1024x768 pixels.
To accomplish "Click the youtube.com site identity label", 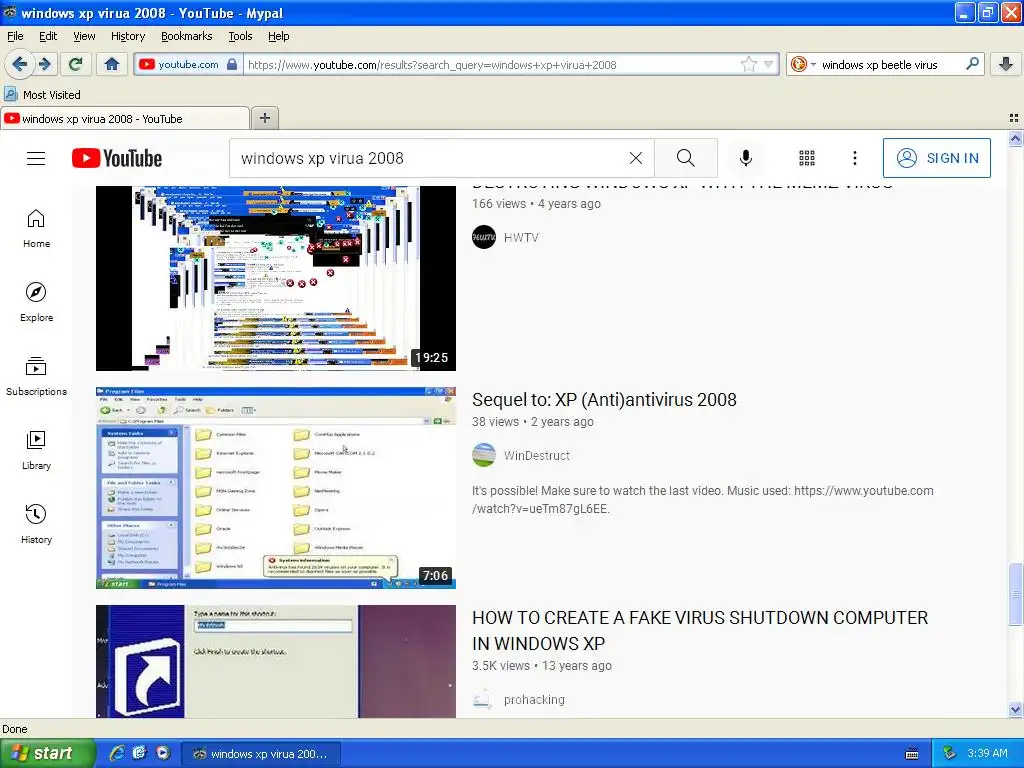I will (x=188, y=64).
